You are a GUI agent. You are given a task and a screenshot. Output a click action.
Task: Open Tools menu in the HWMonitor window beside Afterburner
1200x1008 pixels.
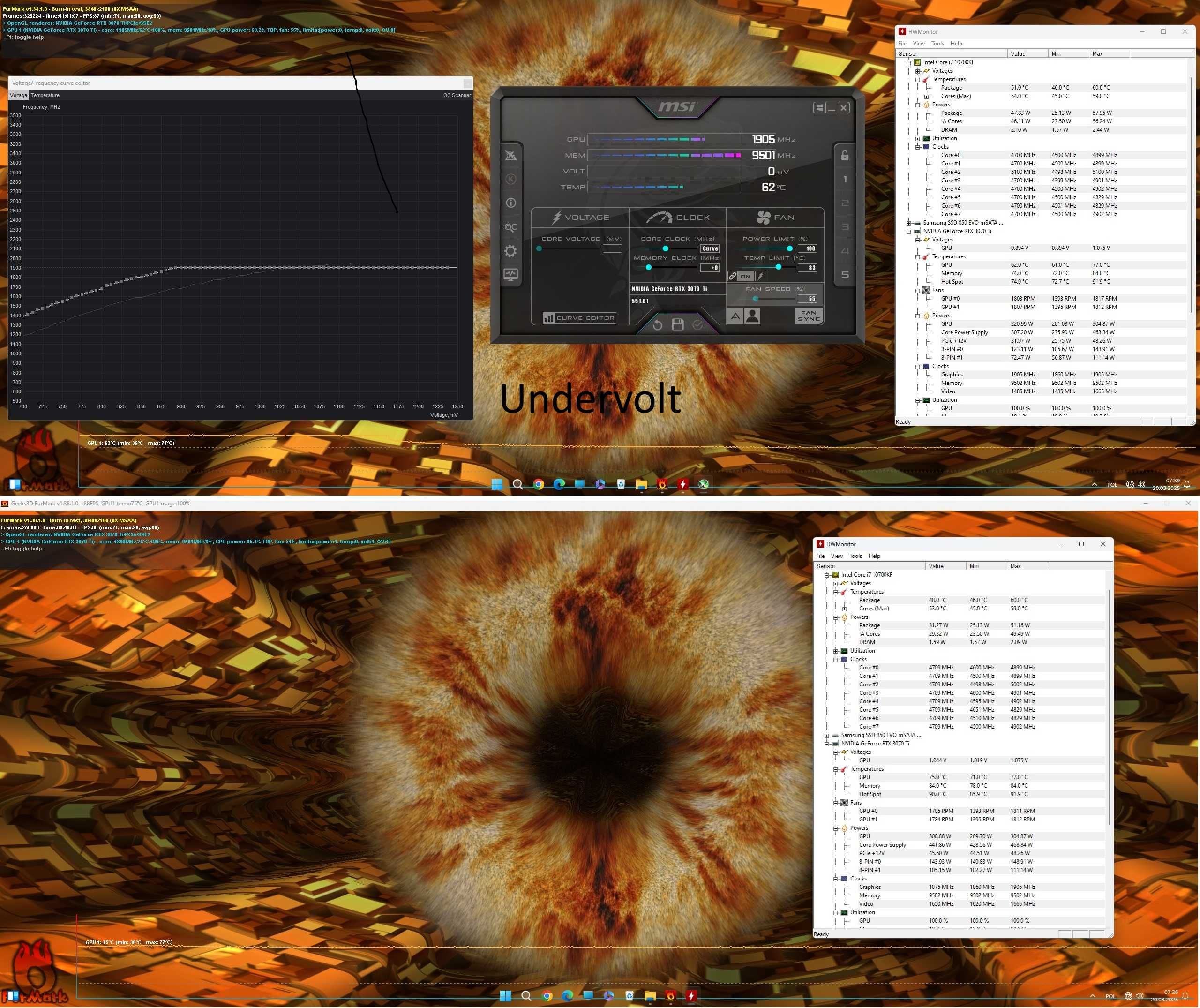point(937,44)
